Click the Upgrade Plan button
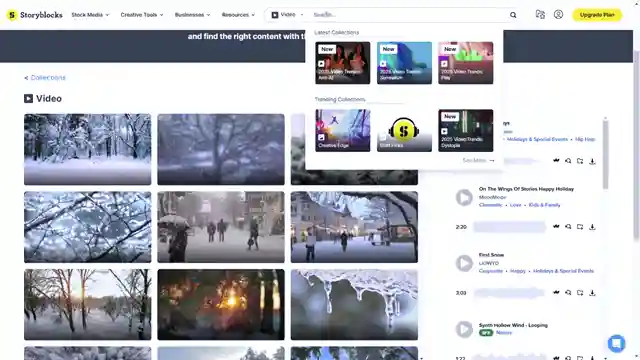640x360 pixels. (x=597, y=15)
